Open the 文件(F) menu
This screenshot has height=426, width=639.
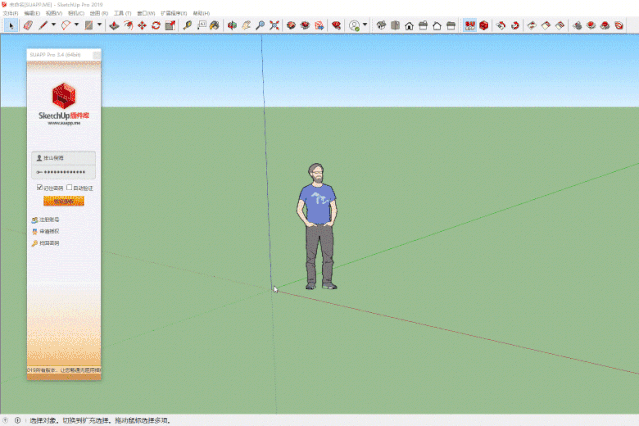[x=10, y=13]
